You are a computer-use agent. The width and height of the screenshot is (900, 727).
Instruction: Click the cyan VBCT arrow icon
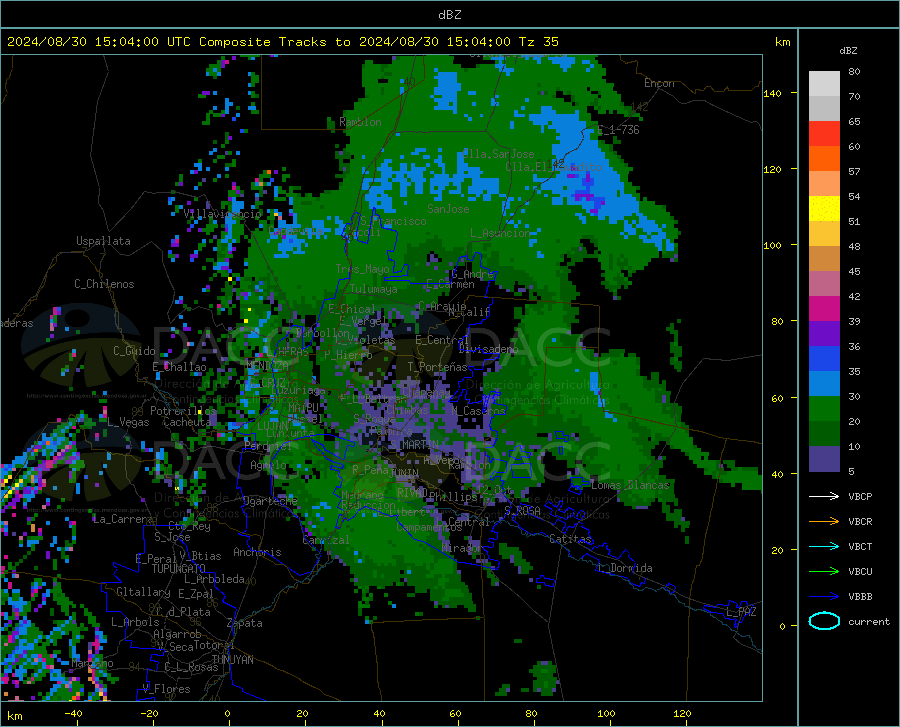pos(824,546)
